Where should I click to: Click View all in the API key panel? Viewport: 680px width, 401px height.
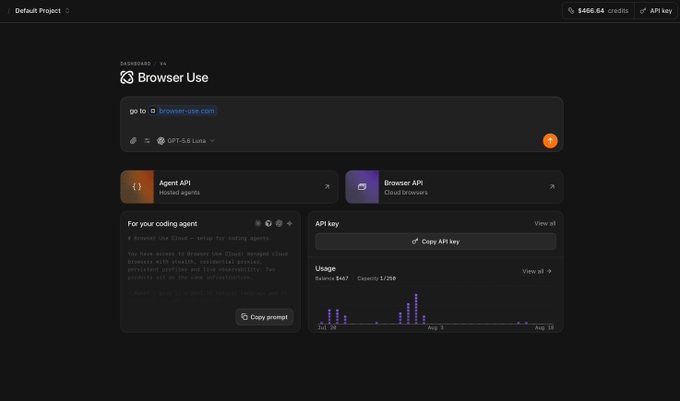[x=545, y=223]
